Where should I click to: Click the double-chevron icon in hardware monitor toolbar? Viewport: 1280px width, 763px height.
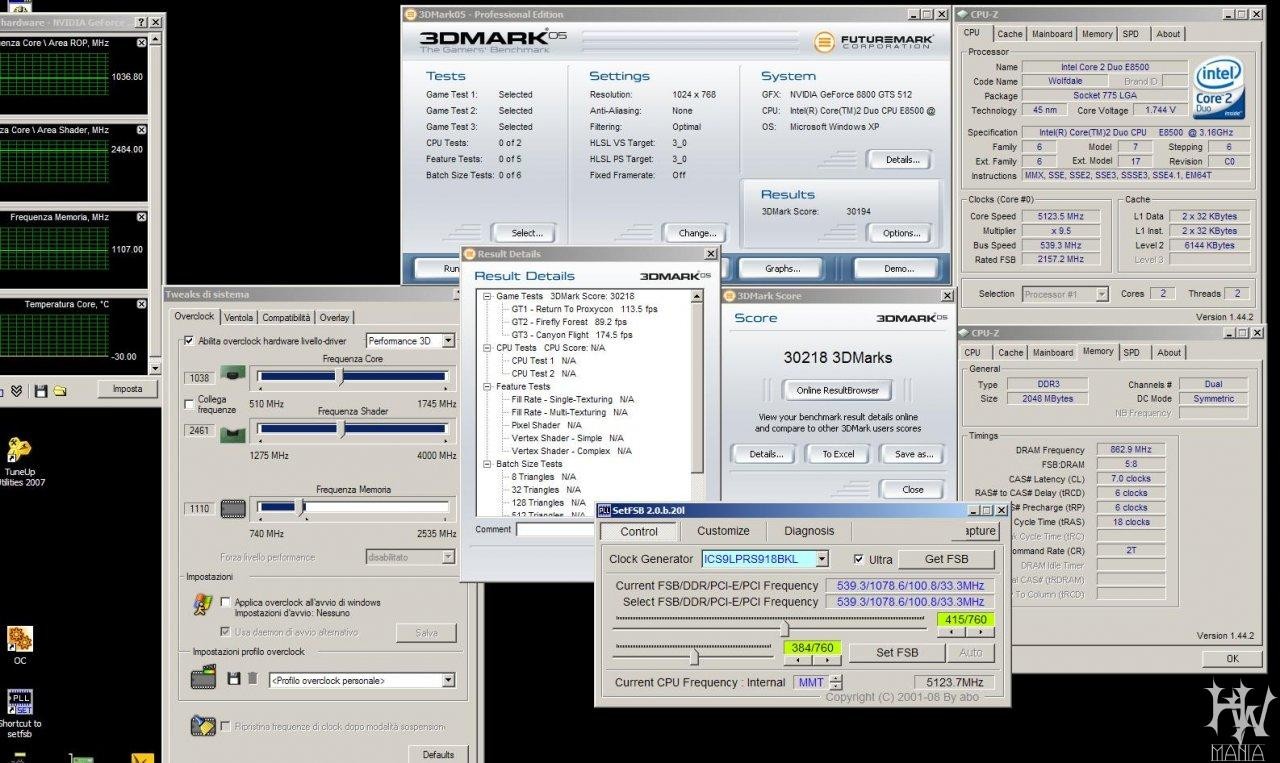(18, 390)
